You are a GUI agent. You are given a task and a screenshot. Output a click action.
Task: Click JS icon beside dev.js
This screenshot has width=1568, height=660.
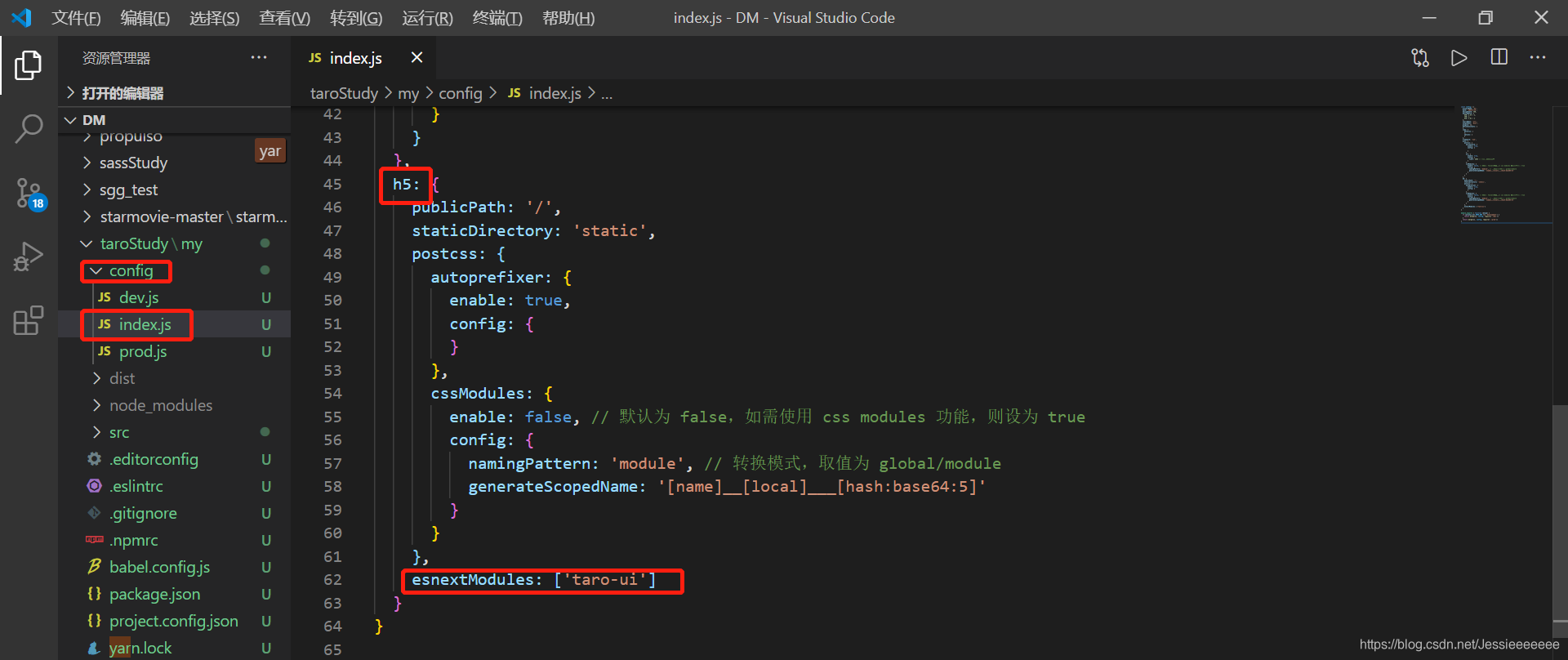coord(105,297)
